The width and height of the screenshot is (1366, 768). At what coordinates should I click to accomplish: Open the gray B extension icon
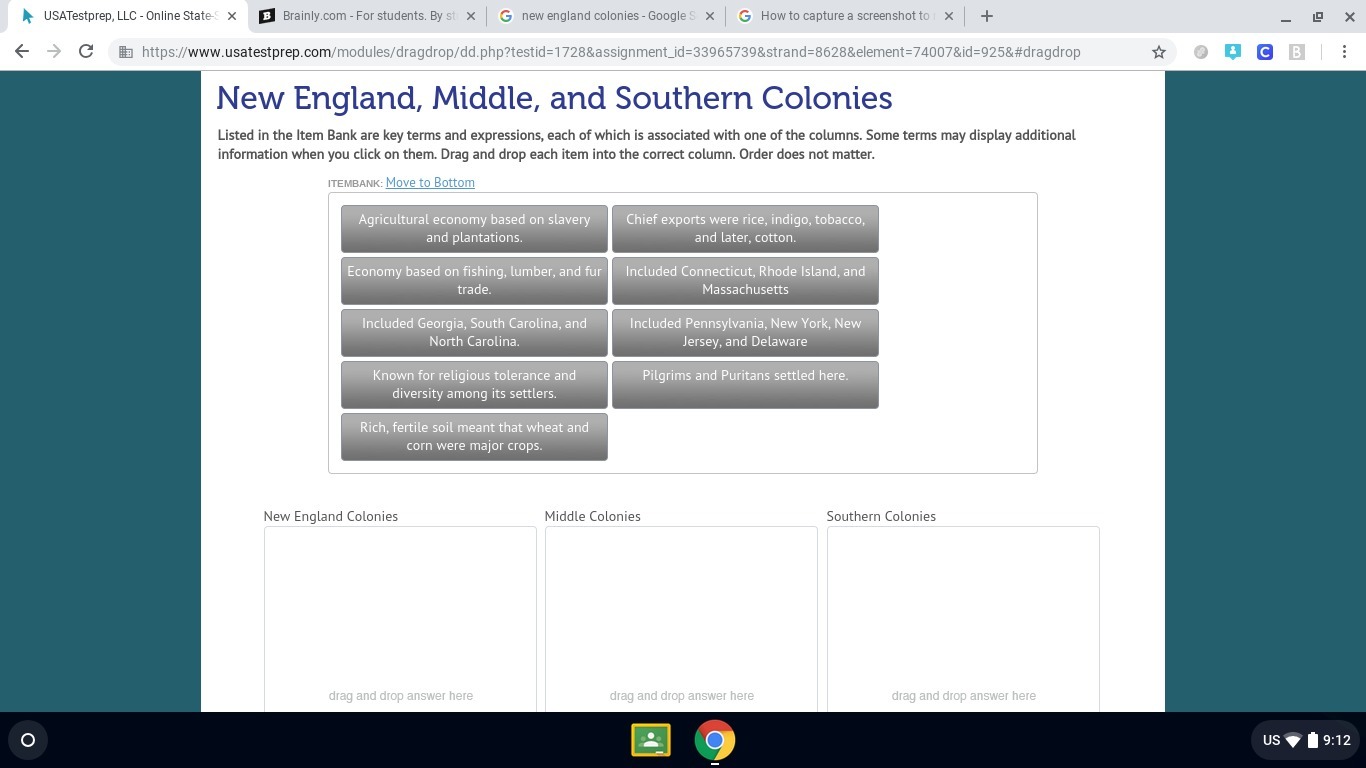(1297, 52)
